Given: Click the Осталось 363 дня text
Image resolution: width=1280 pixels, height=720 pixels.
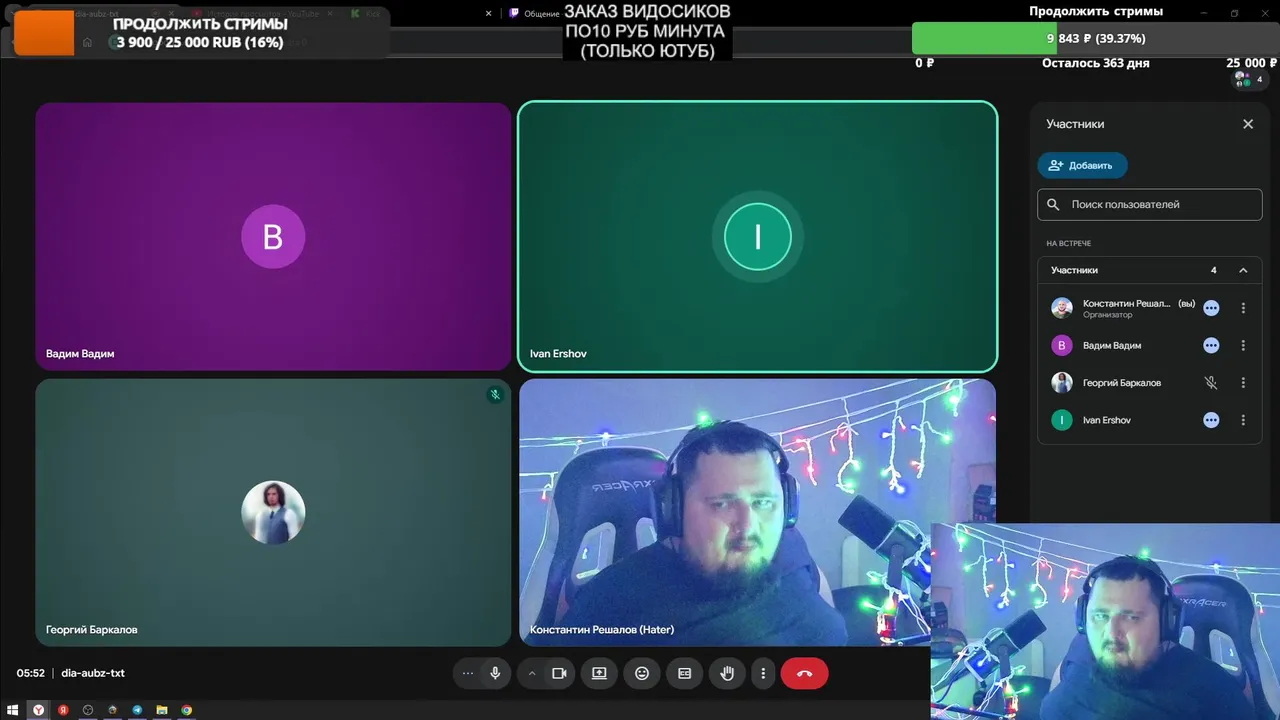Looking at the screenshot, I should (1095, 63).
